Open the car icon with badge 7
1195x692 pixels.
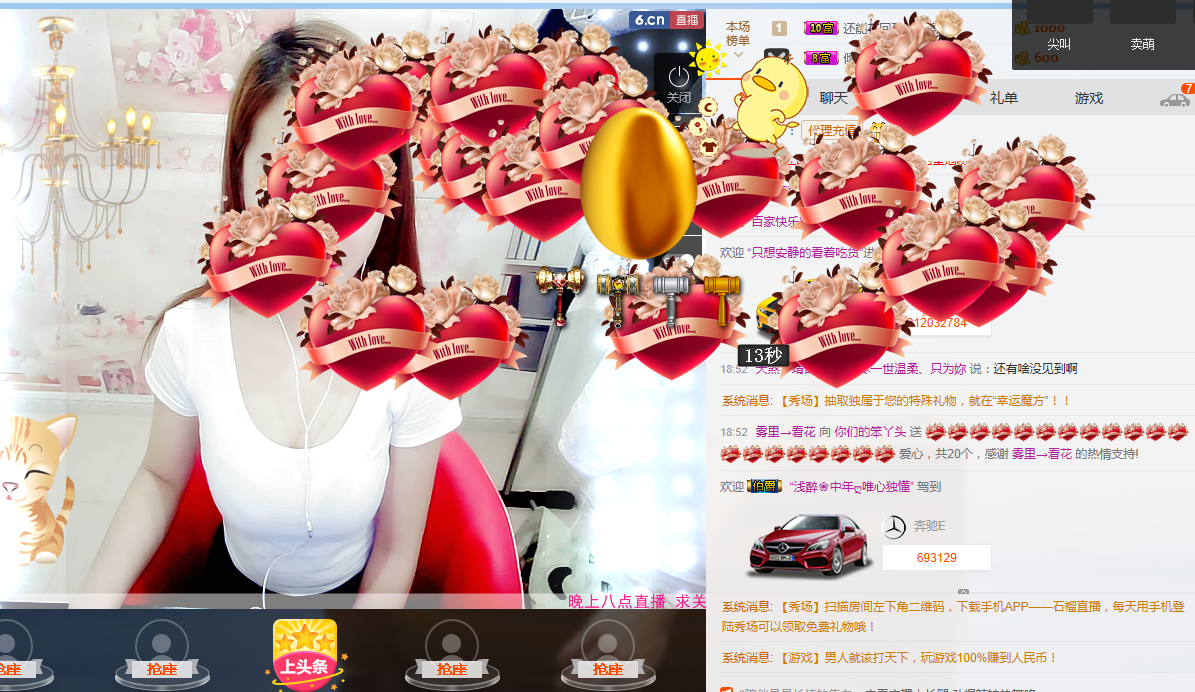[1176, 97]
